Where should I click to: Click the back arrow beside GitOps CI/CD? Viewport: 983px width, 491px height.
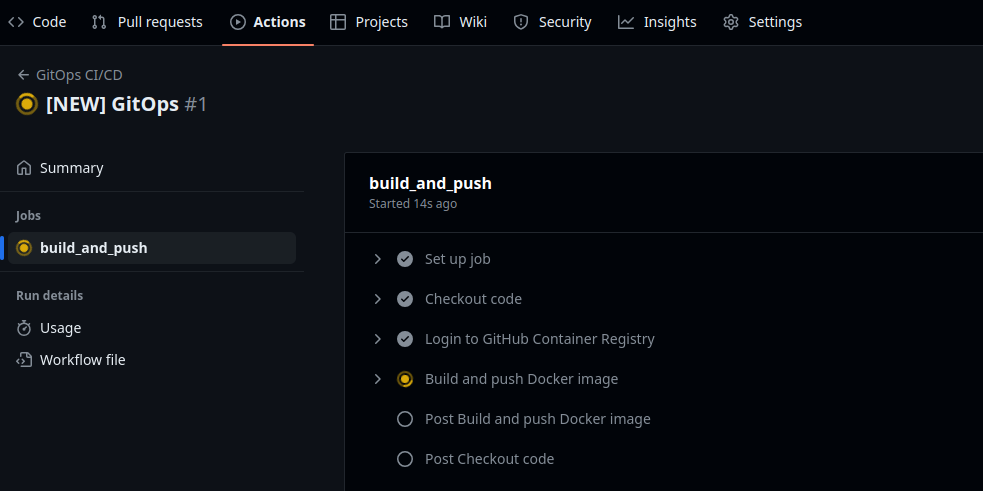click(23, 75)
